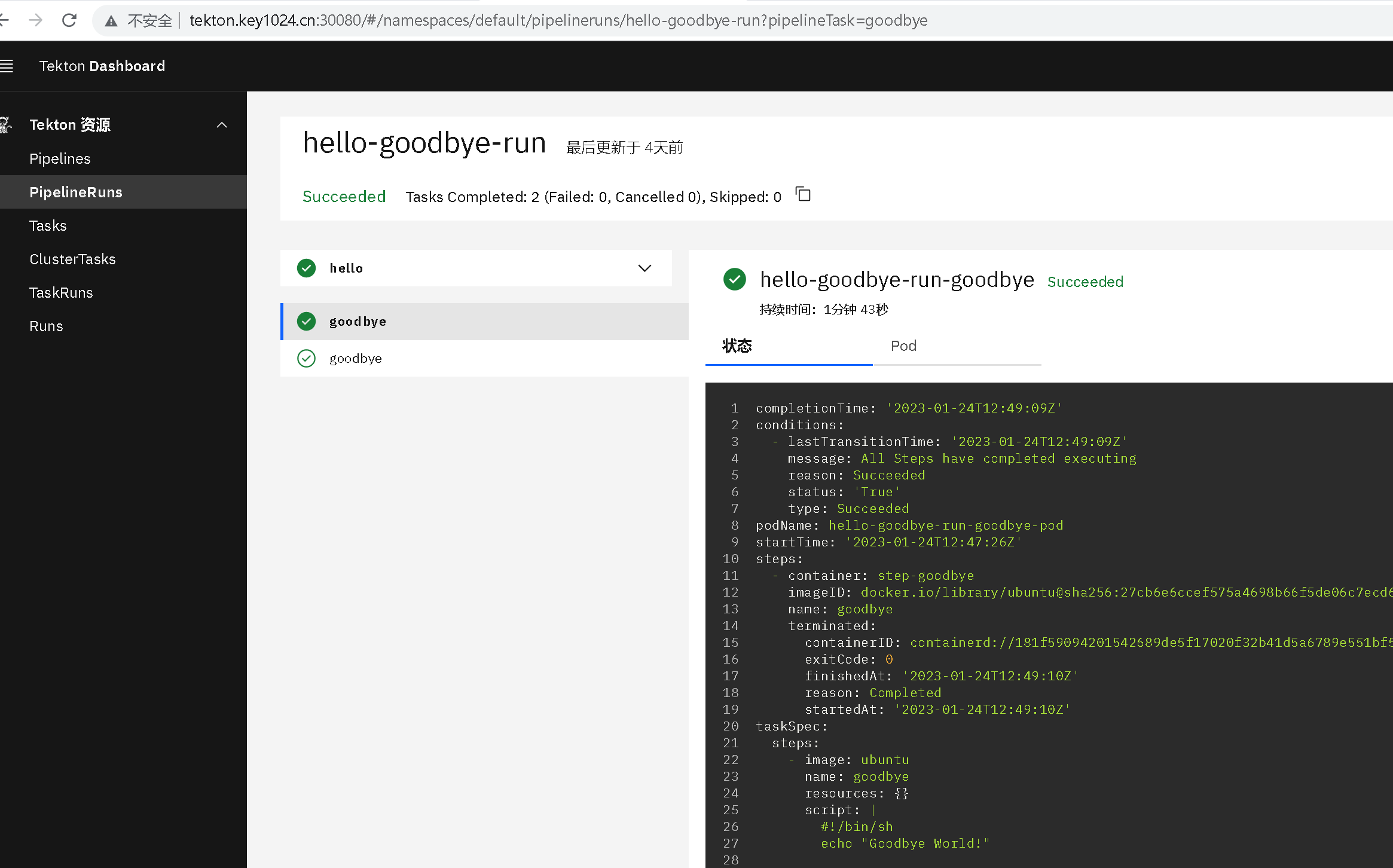Click the exitCode: 0 line
Viewport: 1393px width, 868px height.
pyautogui.click(x=849, y=659)
